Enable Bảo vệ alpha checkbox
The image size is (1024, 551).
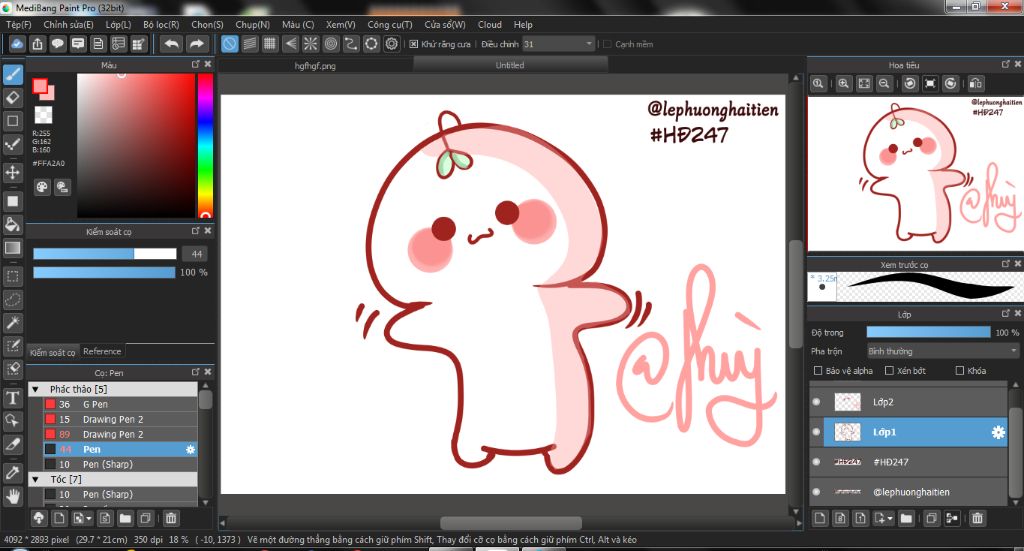(x=818, y=371)
